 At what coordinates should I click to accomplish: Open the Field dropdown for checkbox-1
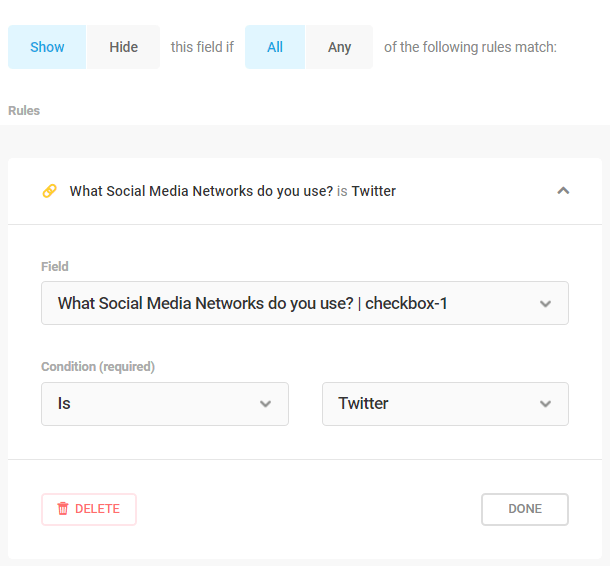(305, 303)
